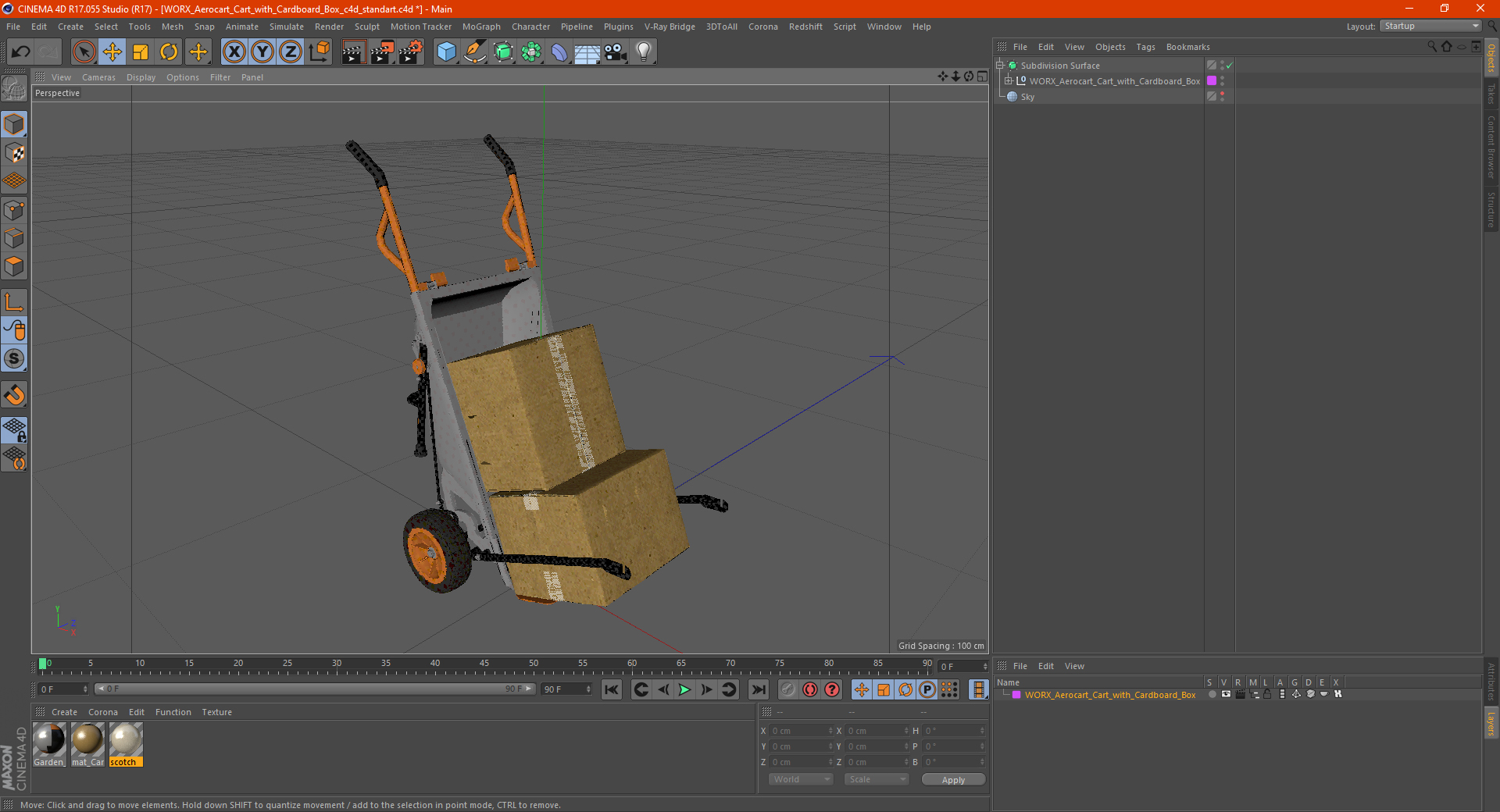The image size is (1500, 812).
Task: Add Subdivision Surface generator icon
Action: point(504,52)
